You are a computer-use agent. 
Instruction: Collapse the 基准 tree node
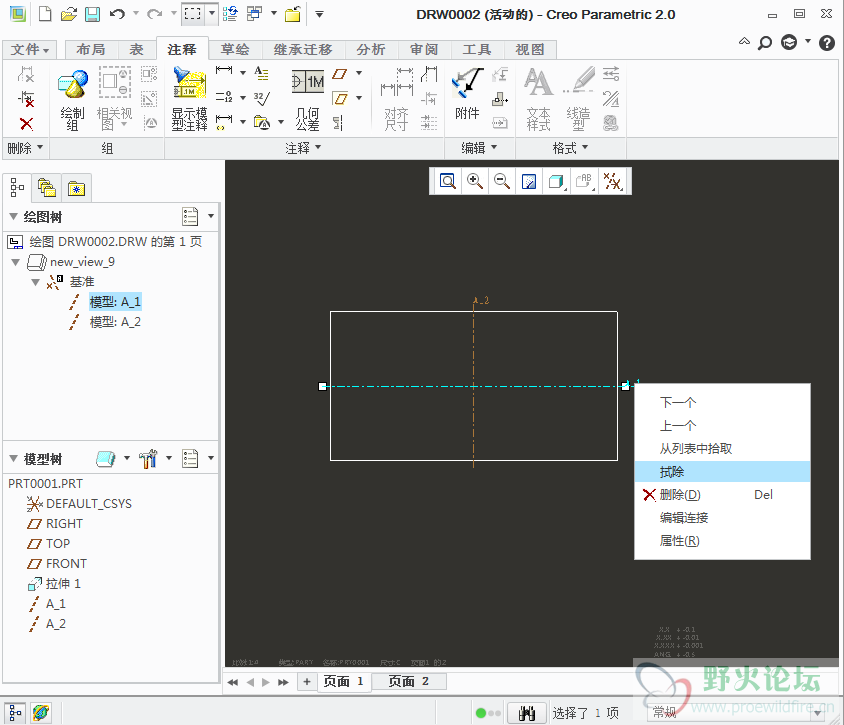point(36,282)
